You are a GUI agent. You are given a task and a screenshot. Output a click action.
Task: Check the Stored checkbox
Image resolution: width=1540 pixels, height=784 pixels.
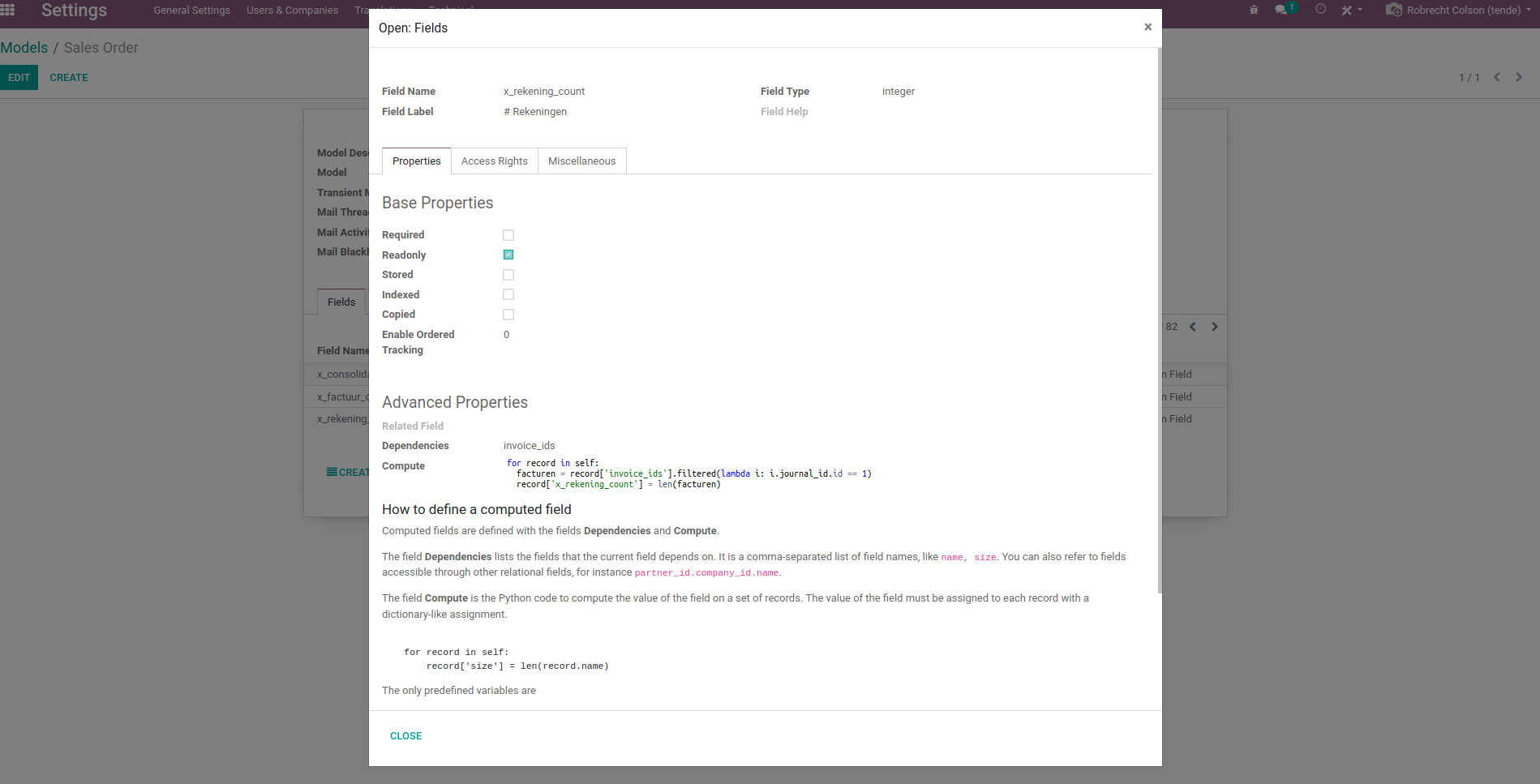(x=508, y=274)
